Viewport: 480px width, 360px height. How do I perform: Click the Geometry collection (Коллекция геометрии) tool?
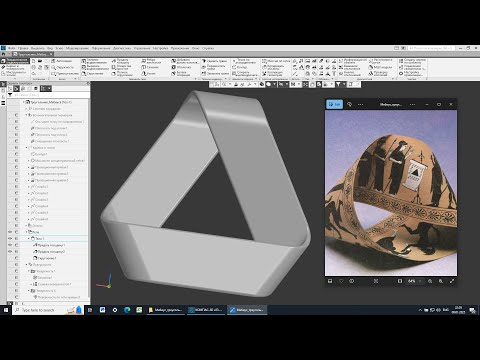pos(273,73)
